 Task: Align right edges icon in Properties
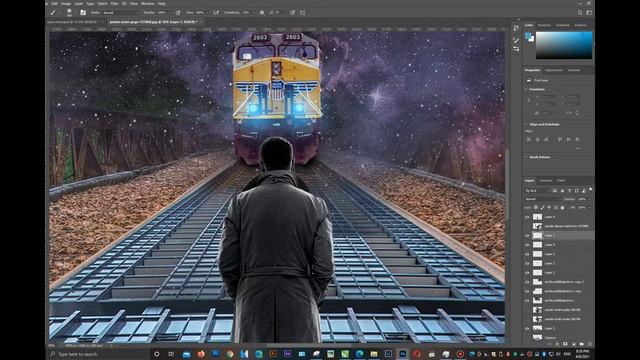[x=546, y=139]
